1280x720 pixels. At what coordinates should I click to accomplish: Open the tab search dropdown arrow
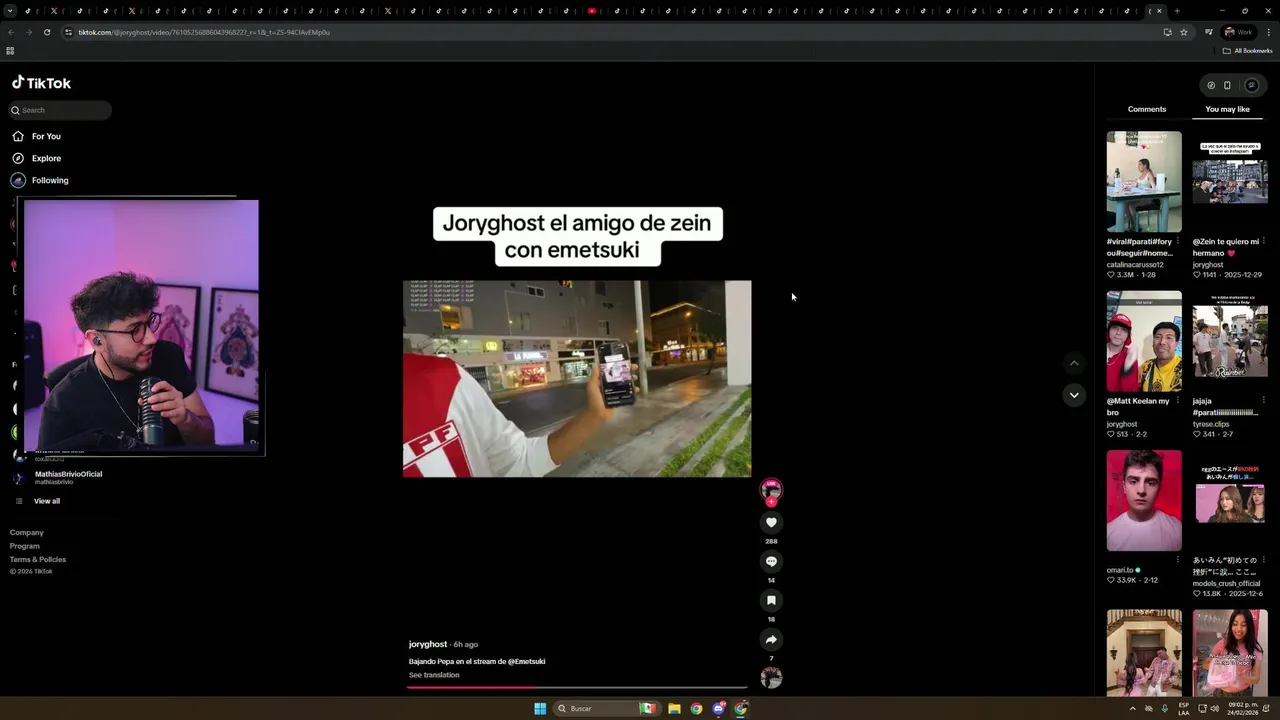[x=10, y=11]
